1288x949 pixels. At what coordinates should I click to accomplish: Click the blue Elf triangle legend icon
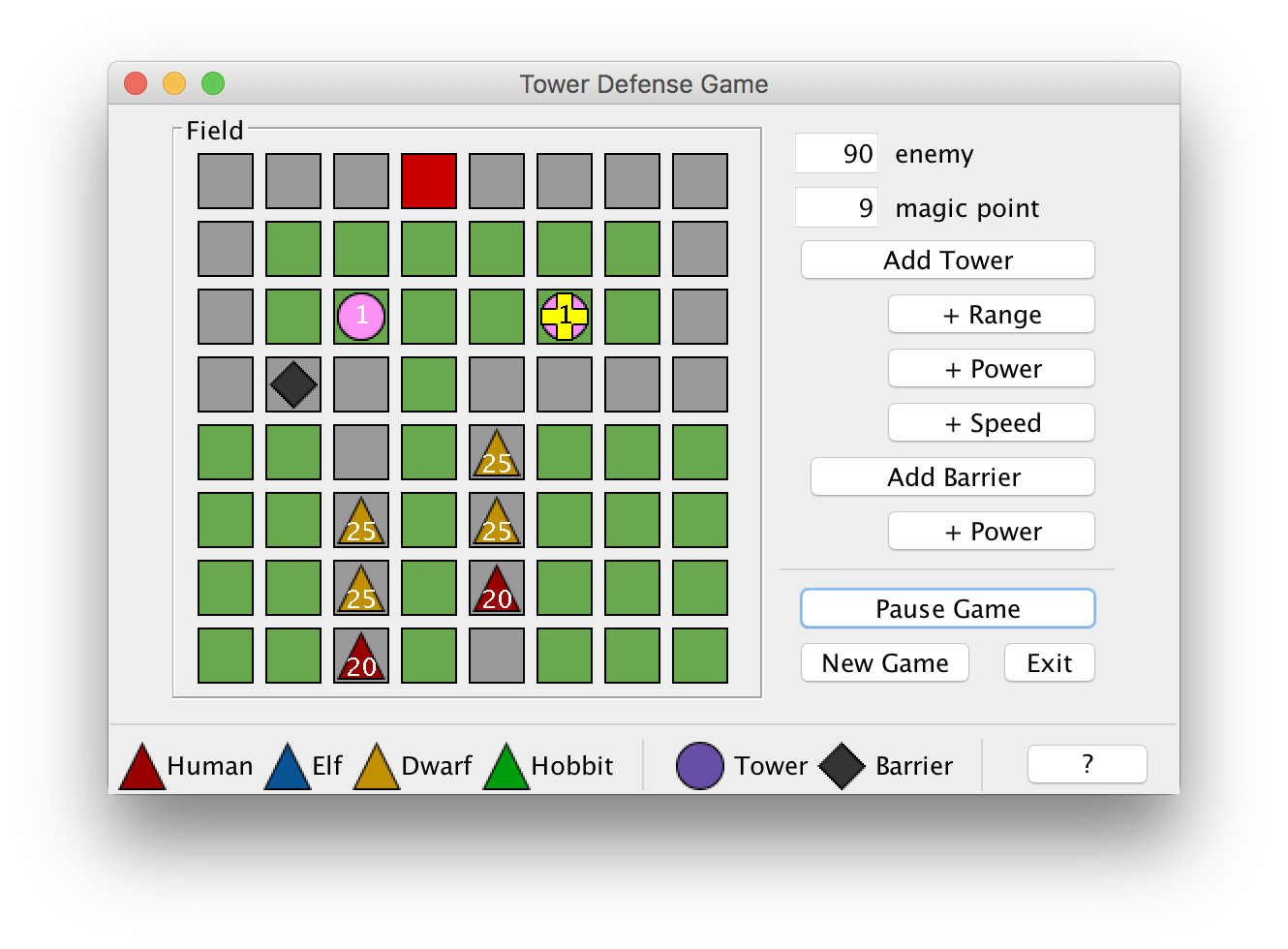pos(288,766)
